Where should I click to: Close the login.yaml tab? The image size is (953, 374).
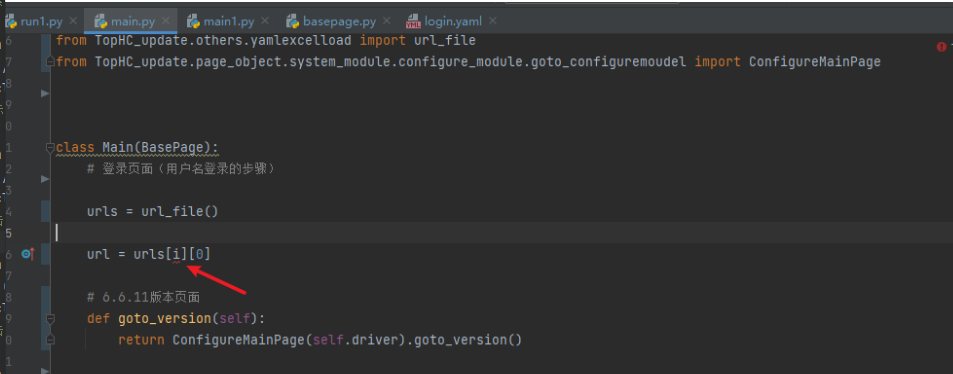[x=492, y=21]
